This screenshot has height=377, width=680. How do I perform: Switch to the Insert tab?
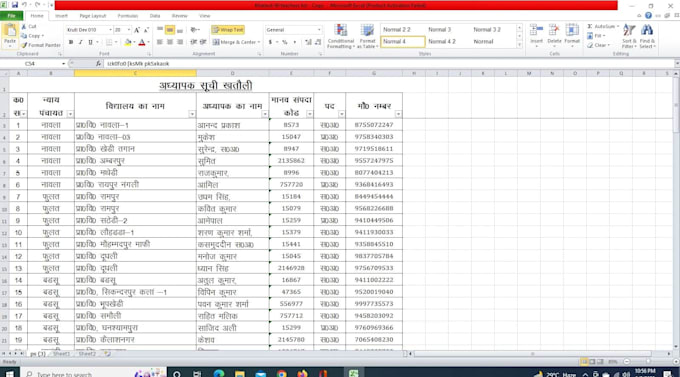click(x=61, y=16)
